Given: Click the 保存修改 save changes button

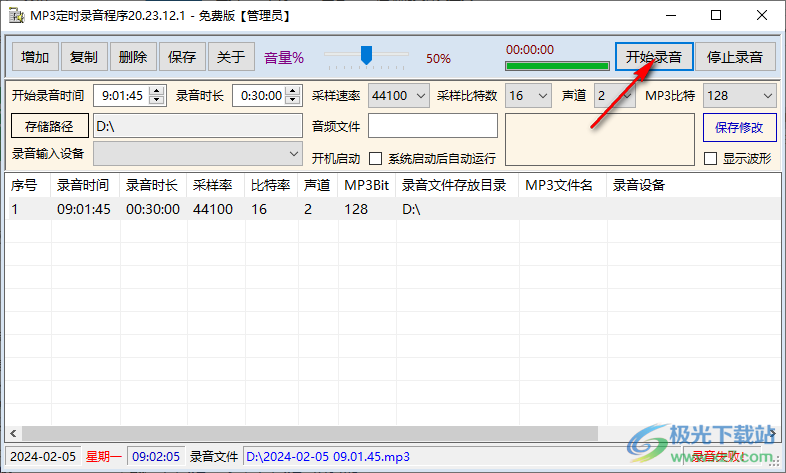Looking at the screenshot, I should point(739,127).
